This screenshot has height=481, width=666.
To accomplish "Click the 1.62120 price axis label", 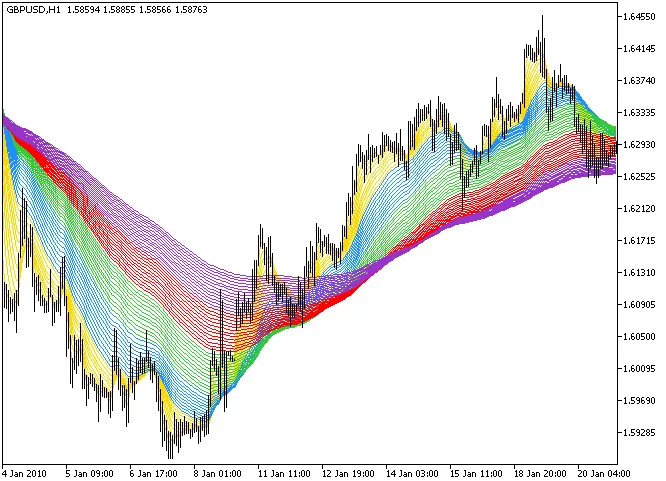I will 637,209.
